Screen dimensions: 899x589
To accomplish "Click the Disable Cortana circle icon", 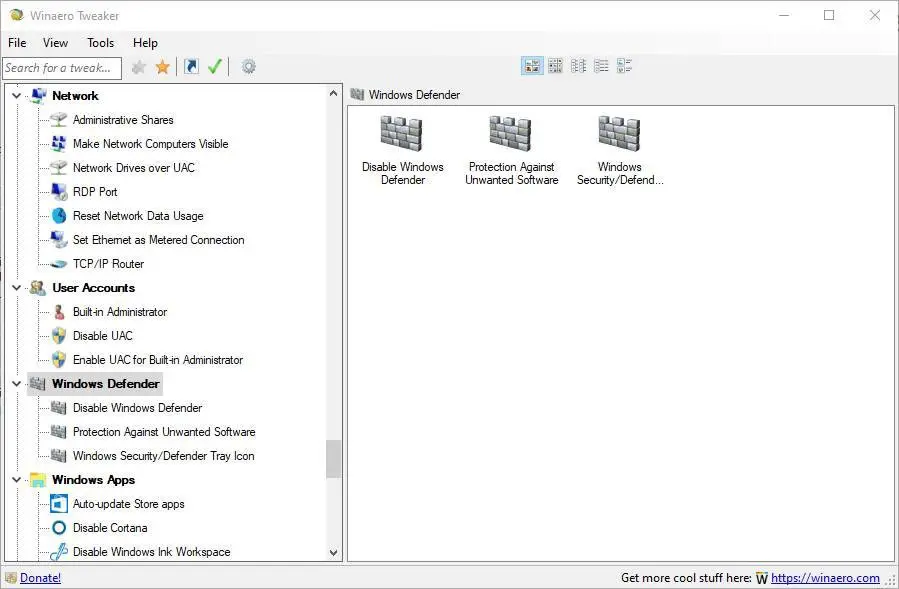I will 58,528.
